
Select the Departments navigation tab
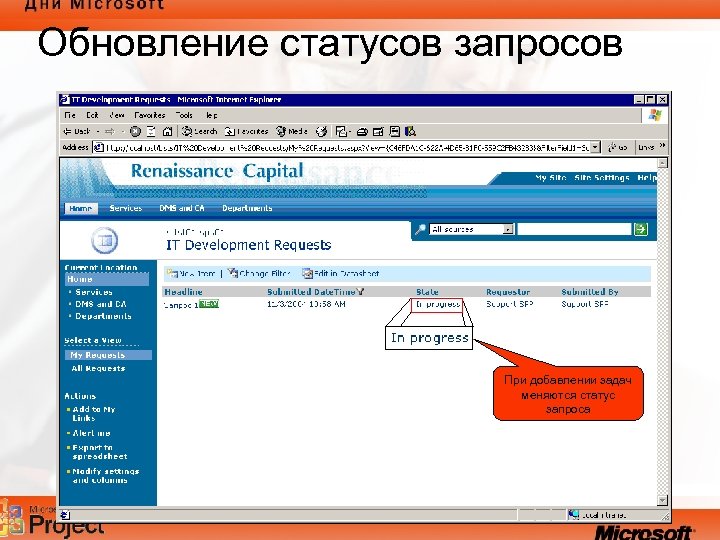(247, 208)
